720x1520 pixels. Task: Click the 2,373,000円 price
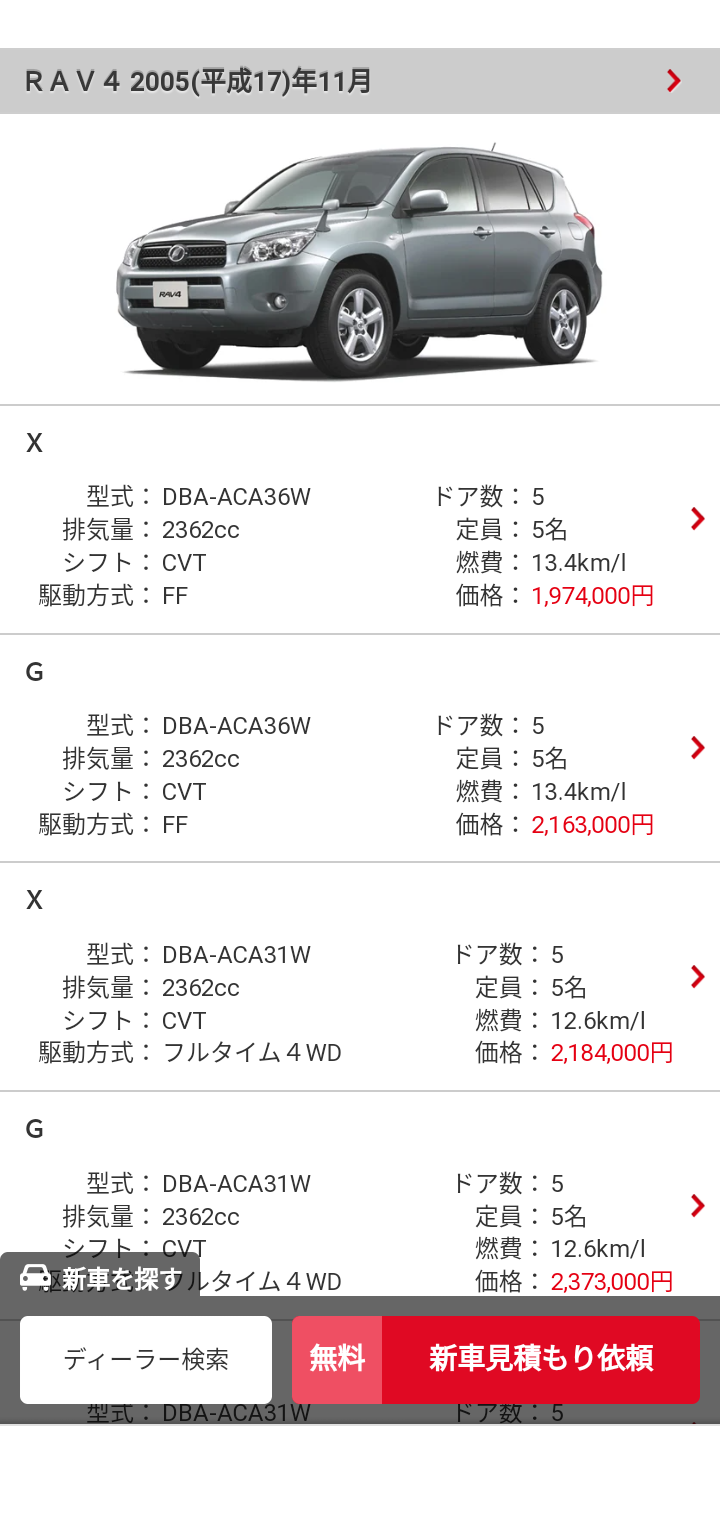point(611,1281)
